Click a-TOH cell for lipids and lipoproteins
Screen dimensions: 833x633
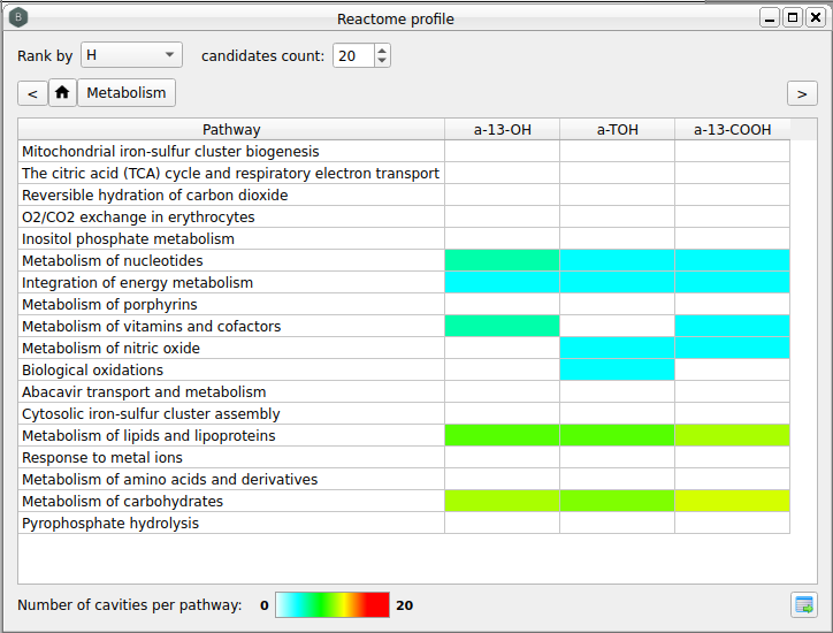pos(617,435)
